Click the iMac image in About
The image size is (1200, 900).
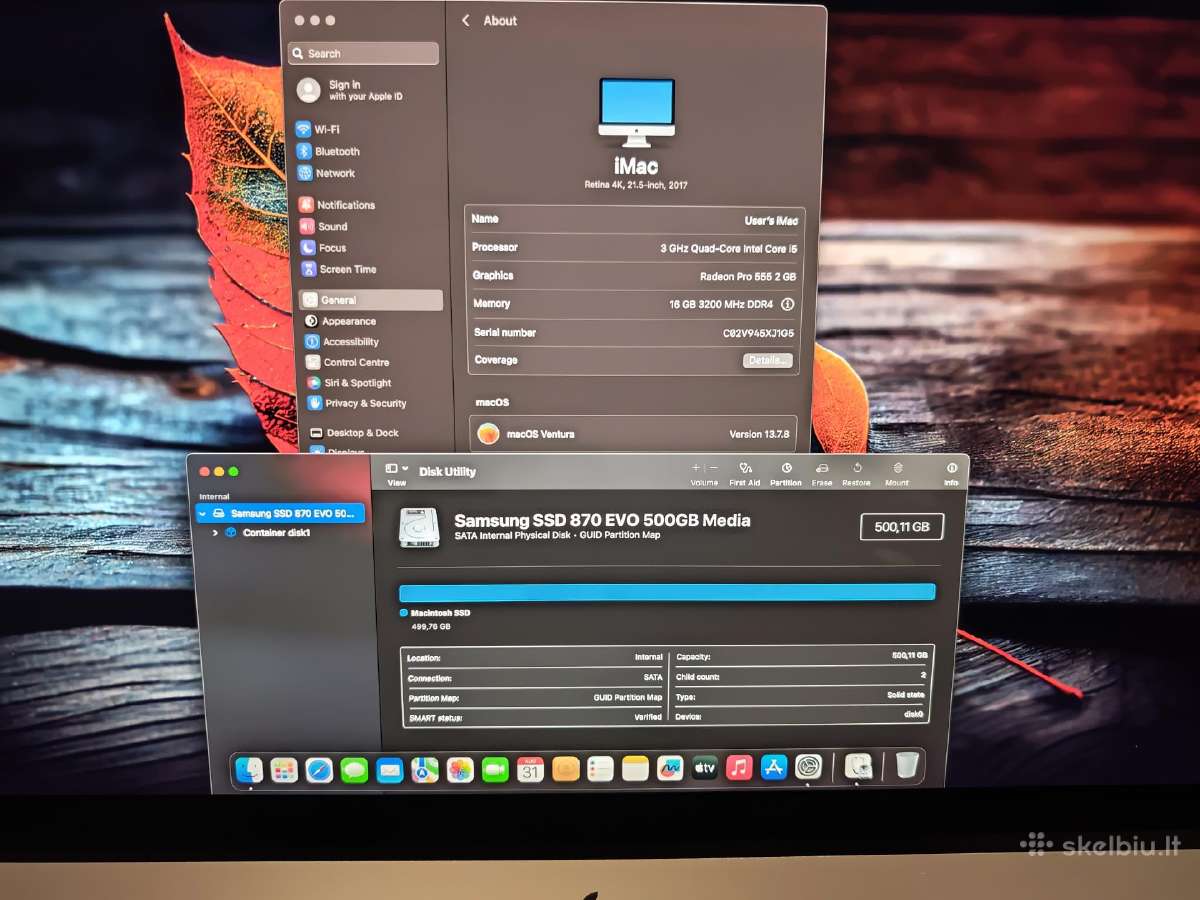pyautogui.click(x=637, y=112)
